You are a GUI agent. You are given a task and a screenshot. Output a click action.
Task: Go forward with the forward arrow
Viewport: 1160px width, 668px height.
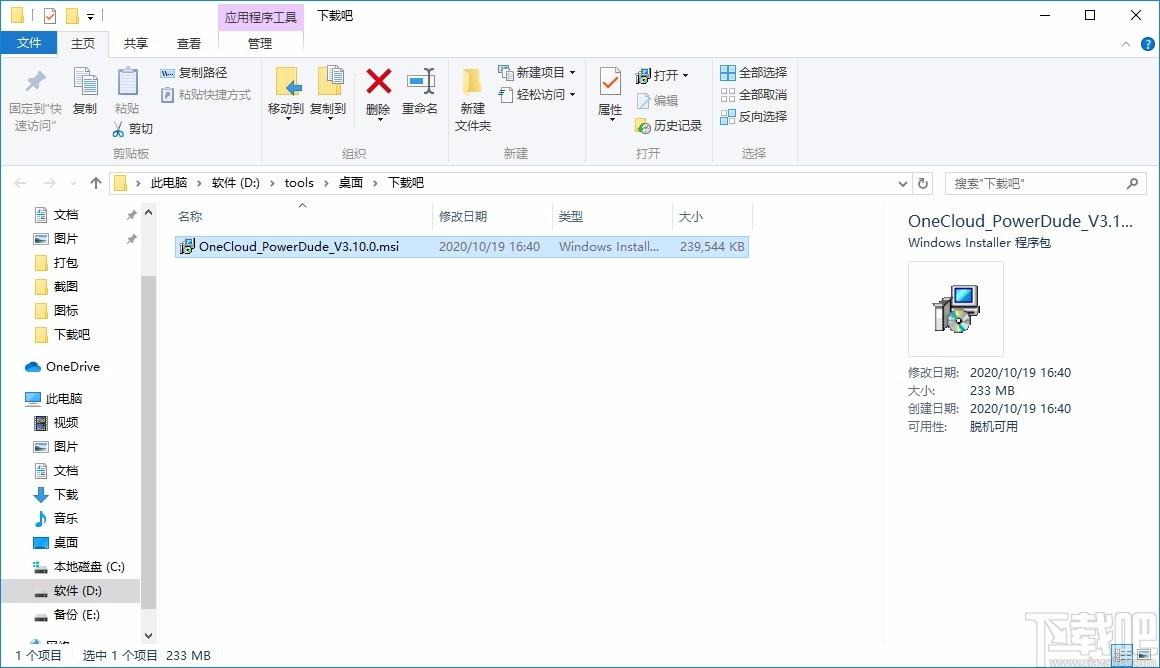coord(50,183)
